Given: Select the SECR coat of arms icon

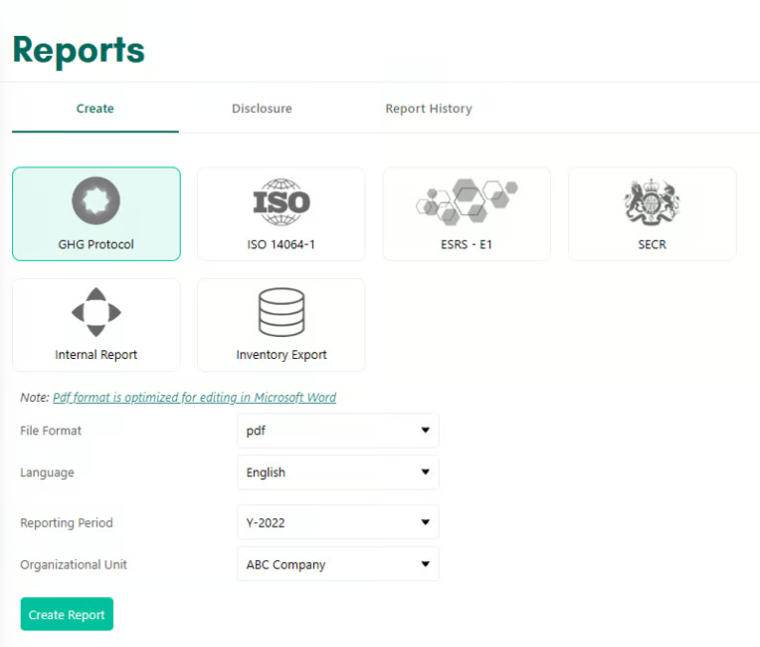Looking at the screenshot, I should point(652,202).
